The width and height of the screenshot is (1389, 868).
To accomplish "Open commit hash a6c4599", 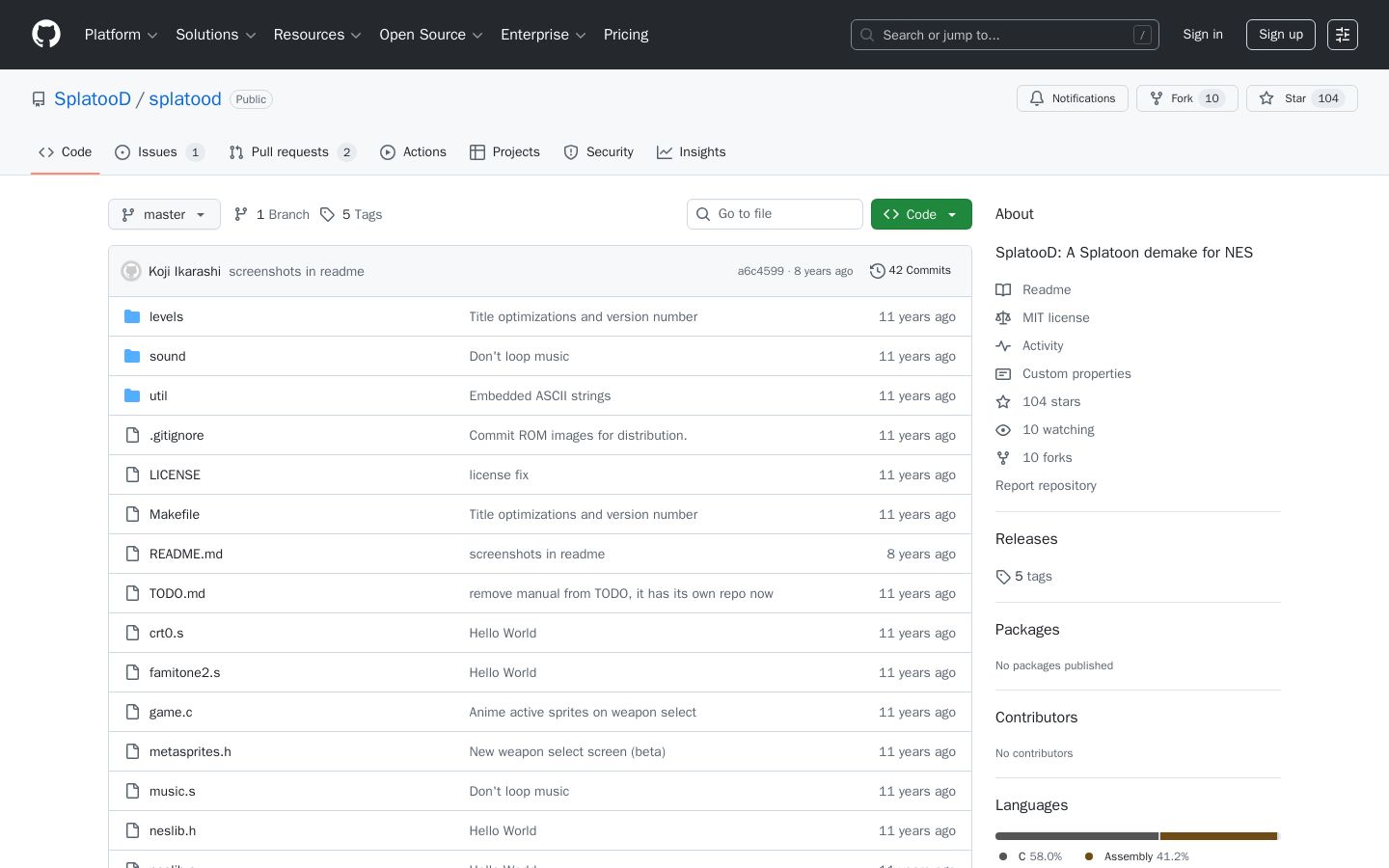I will coord(761,271).
